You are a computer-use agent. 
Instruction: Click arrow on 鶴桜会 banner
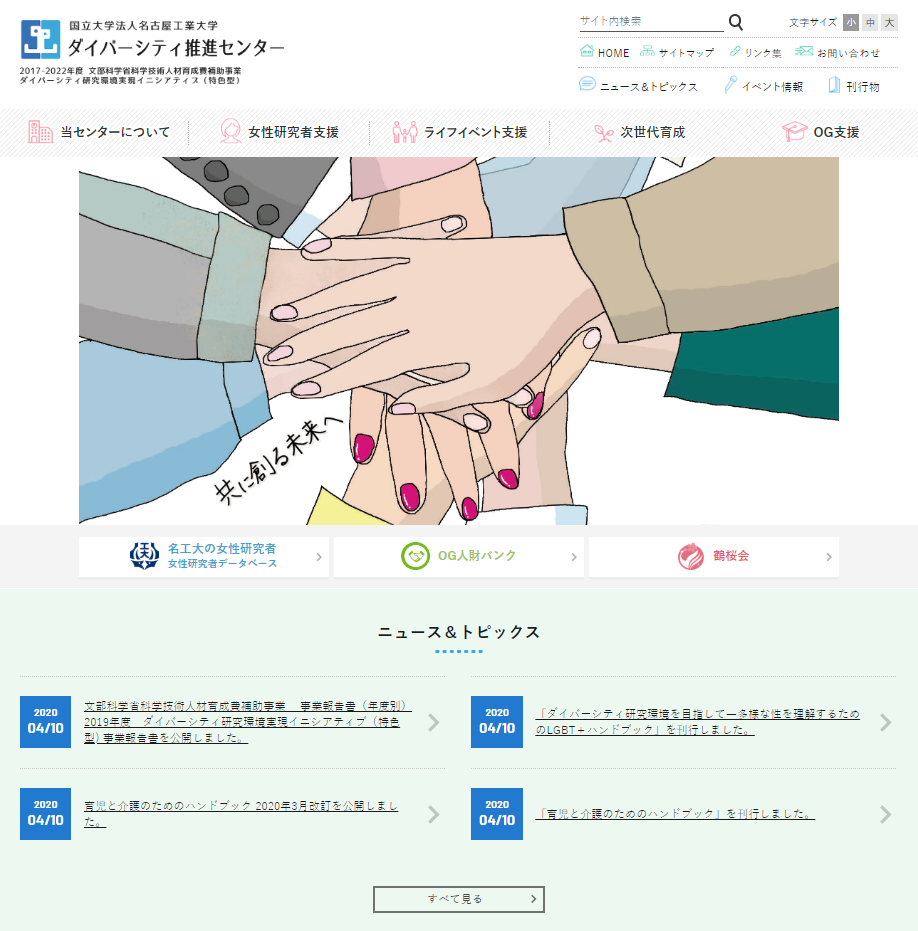point(829,557)
